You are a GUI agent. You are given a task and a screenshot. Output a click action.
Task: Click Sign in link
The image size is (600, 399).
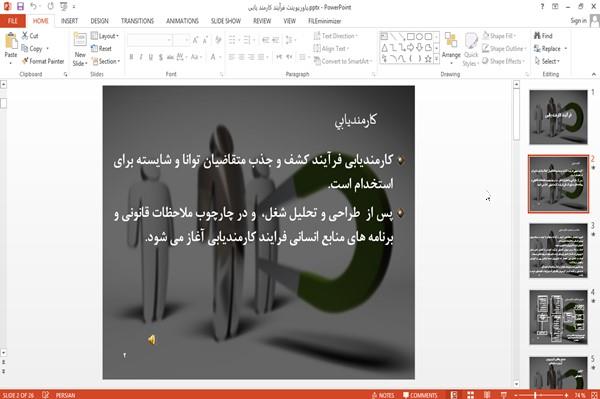(578, 21)
